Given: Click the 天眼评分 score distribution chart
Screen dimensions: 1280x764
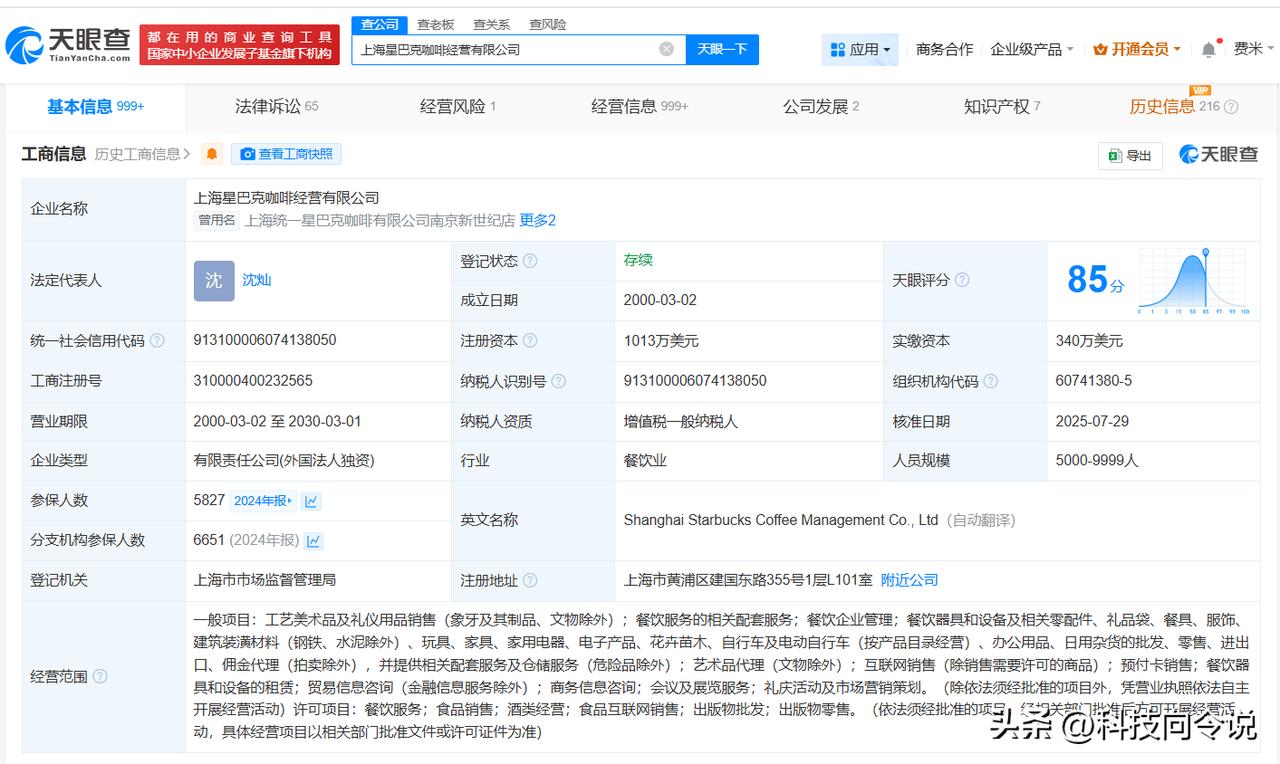Looking at the screenshot, I should pyautogui.click(x=1194, y=283).
